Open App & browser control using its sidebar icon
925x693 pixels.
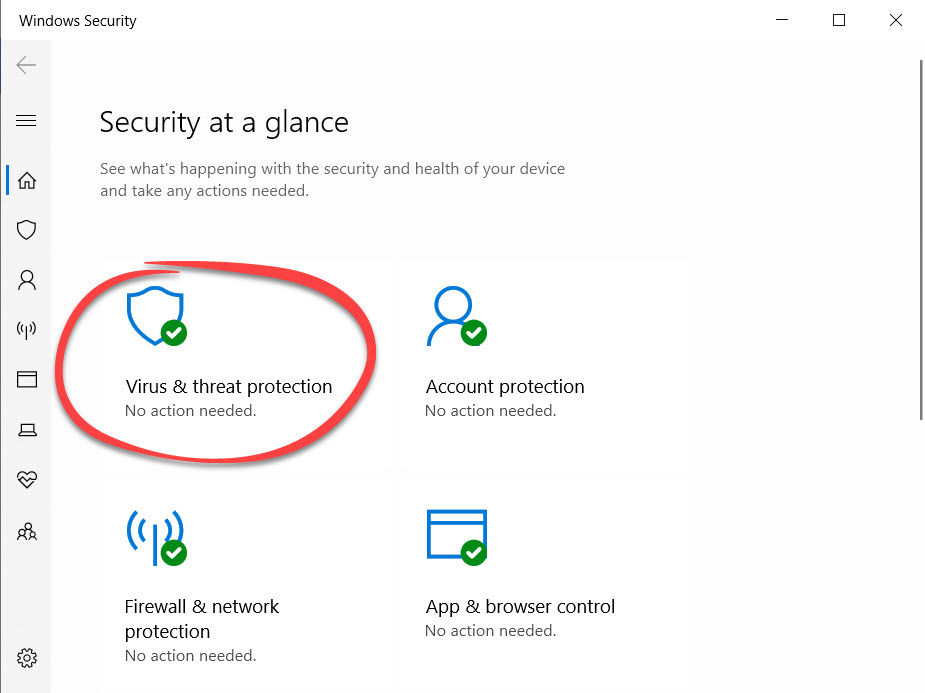pos(26,380)
